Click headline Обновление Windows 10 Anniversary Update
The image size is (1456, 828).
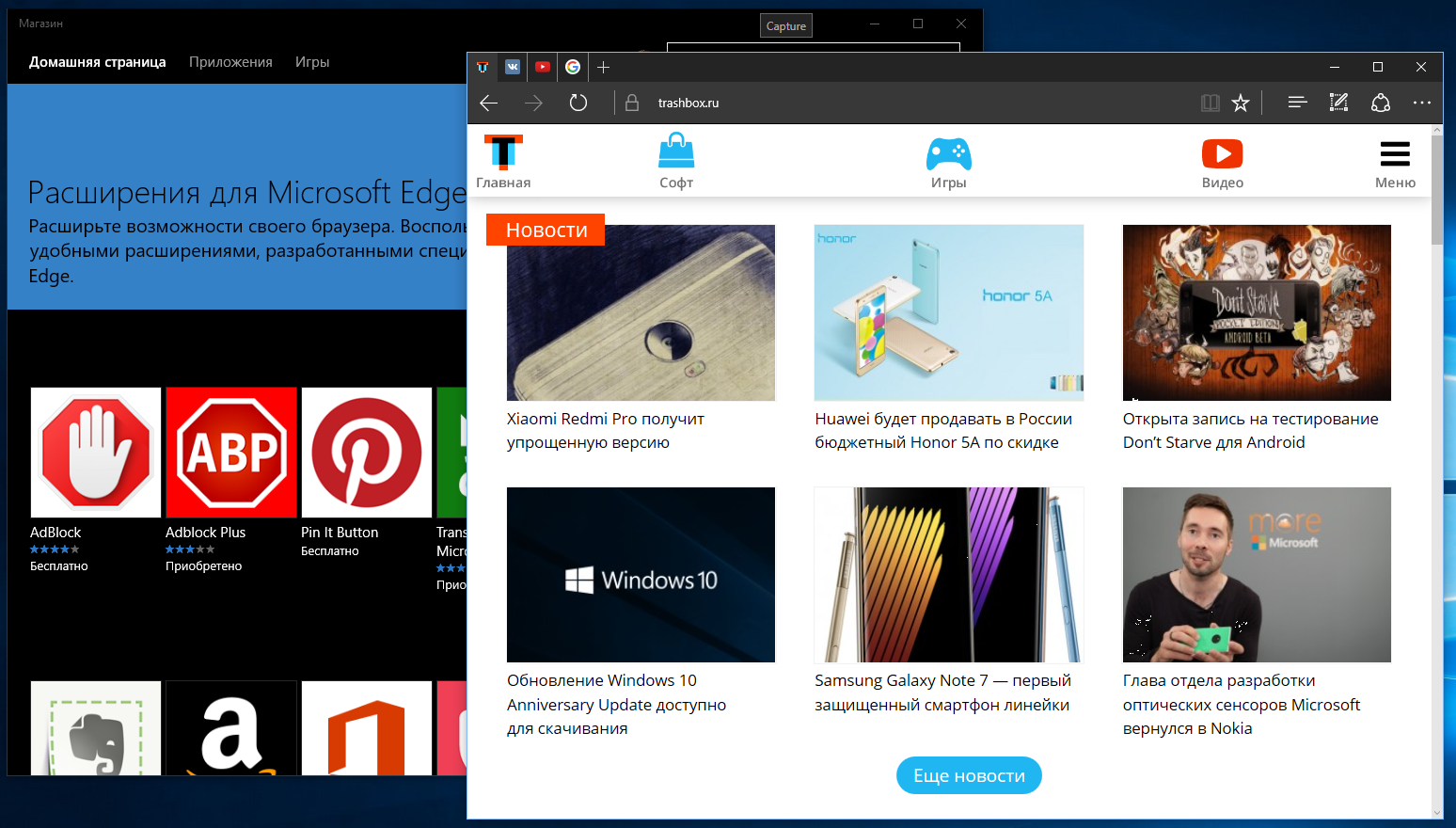point(617,705)
